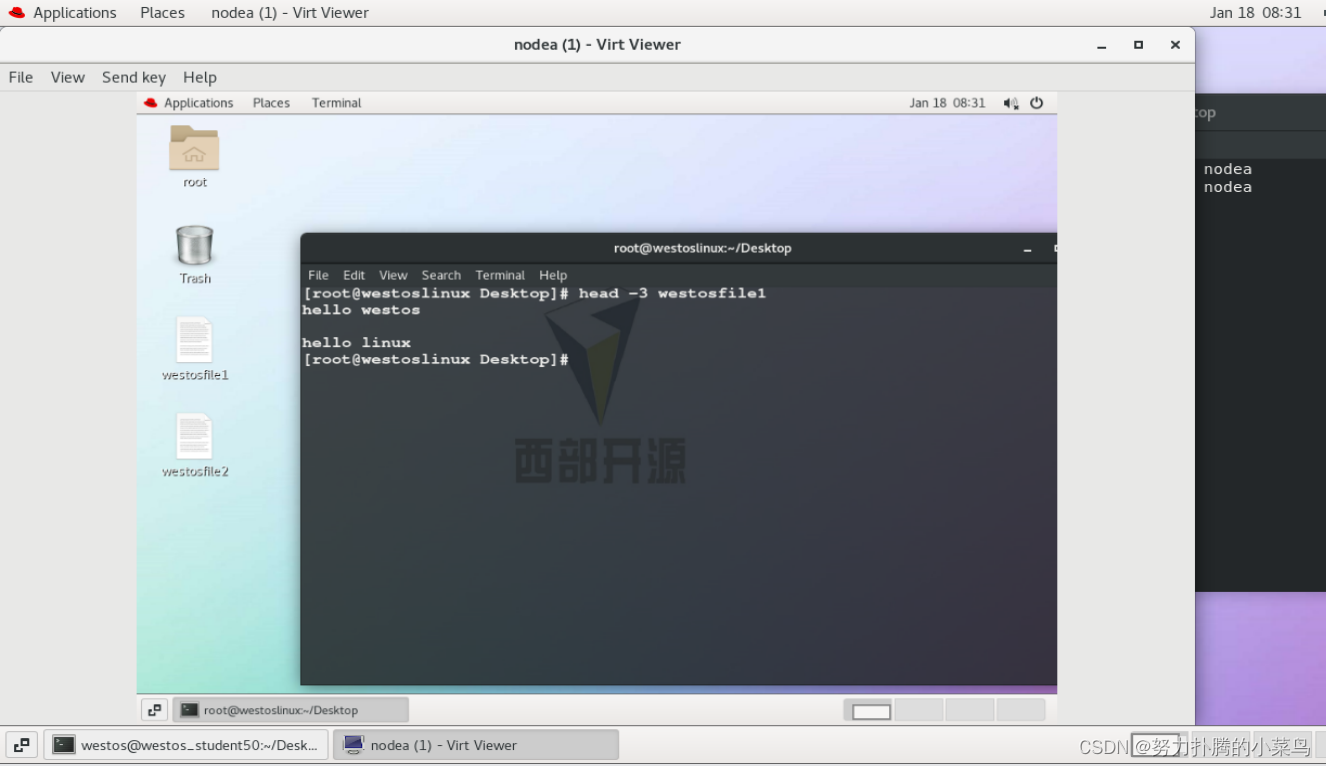
Task: Click the host Red Hat logo icon
Action: pos(17,13)
